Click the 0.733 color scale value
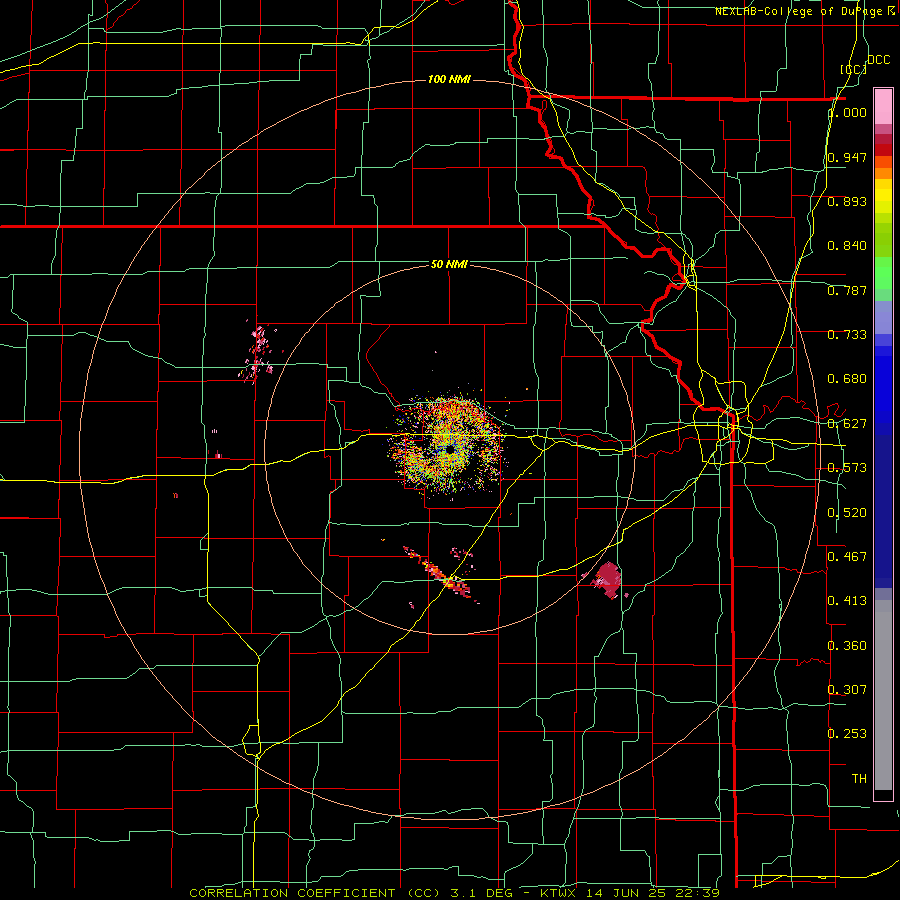900x900 pixels. [847, 335]
